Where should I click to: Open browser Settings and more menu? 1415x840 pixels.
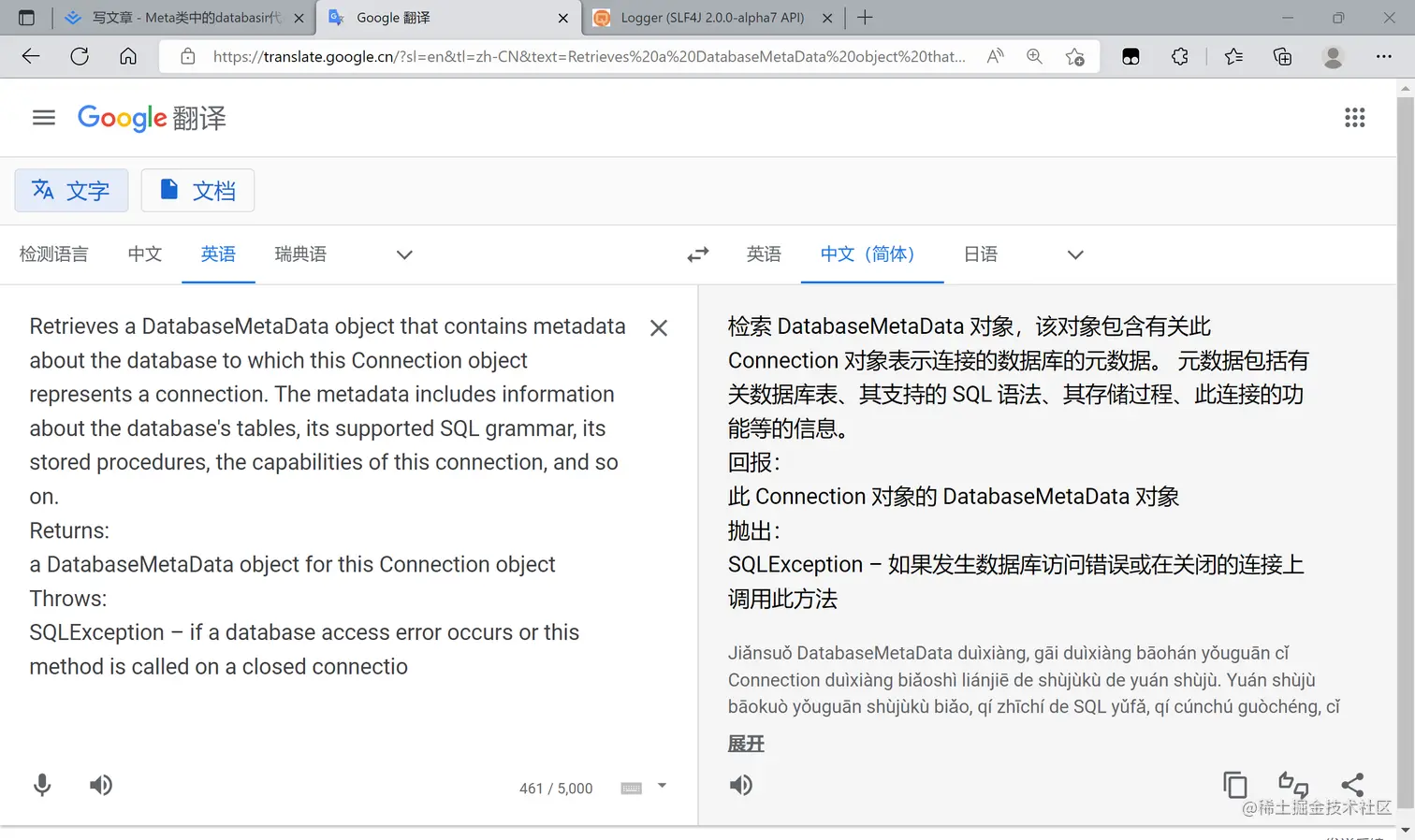coord(1383,56)
